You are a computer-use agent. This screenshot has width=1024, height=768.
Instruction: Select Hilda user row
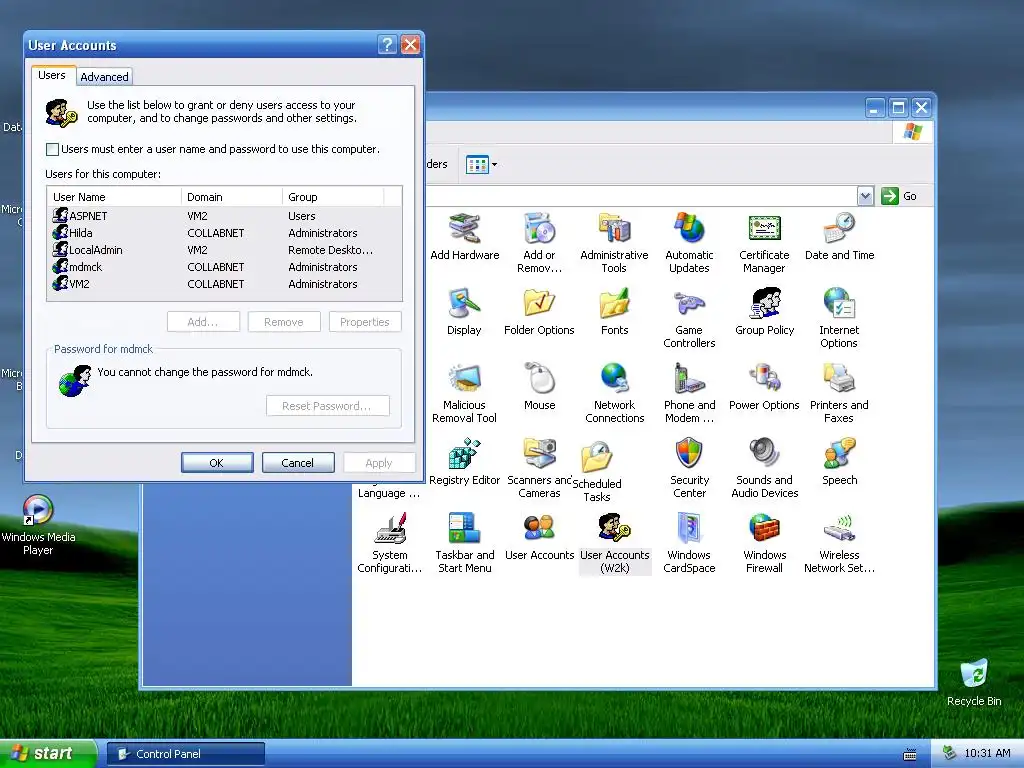click(x=224, y=232)
